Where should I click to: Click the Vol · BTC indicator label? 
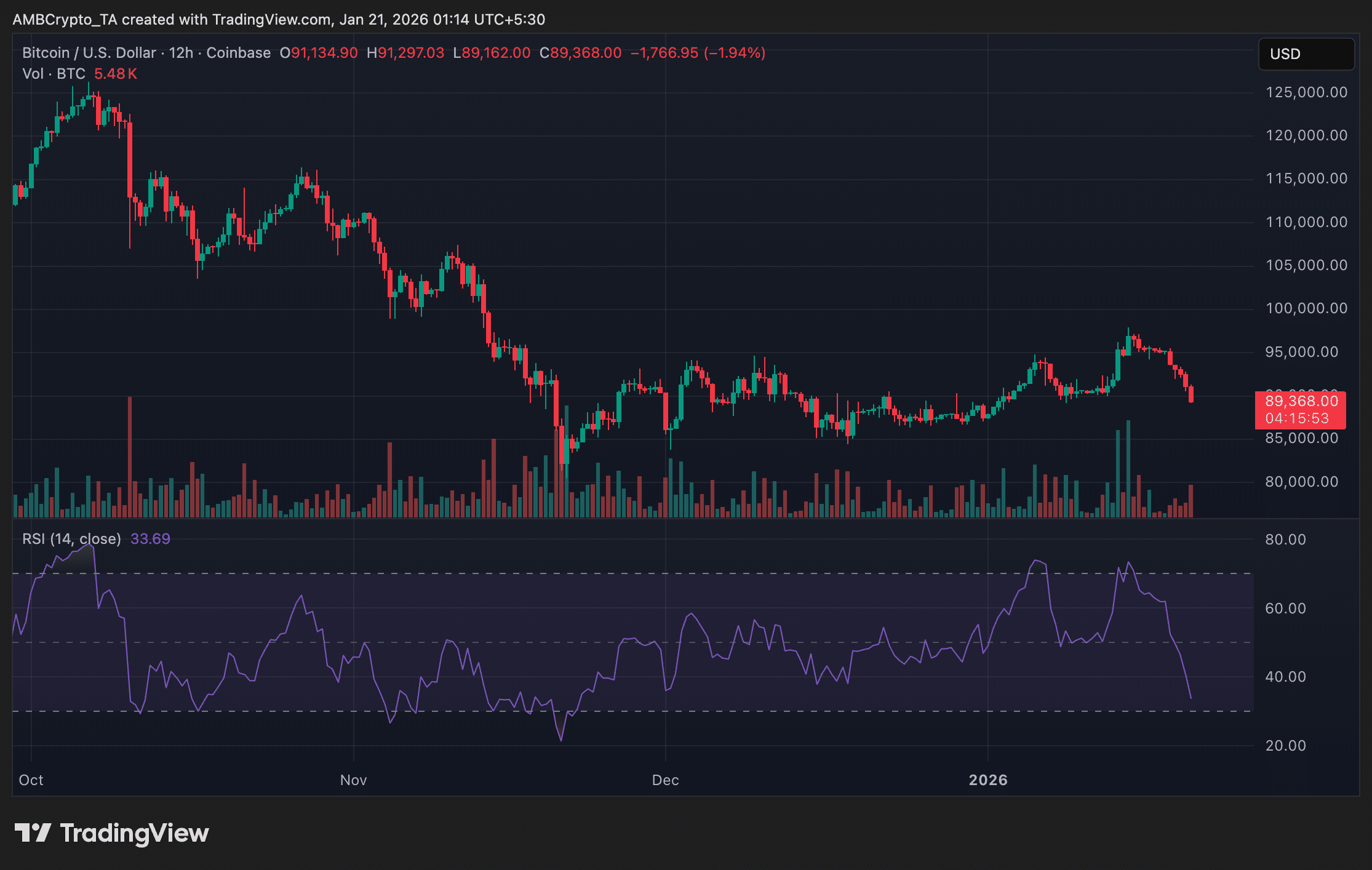(54, 74)
